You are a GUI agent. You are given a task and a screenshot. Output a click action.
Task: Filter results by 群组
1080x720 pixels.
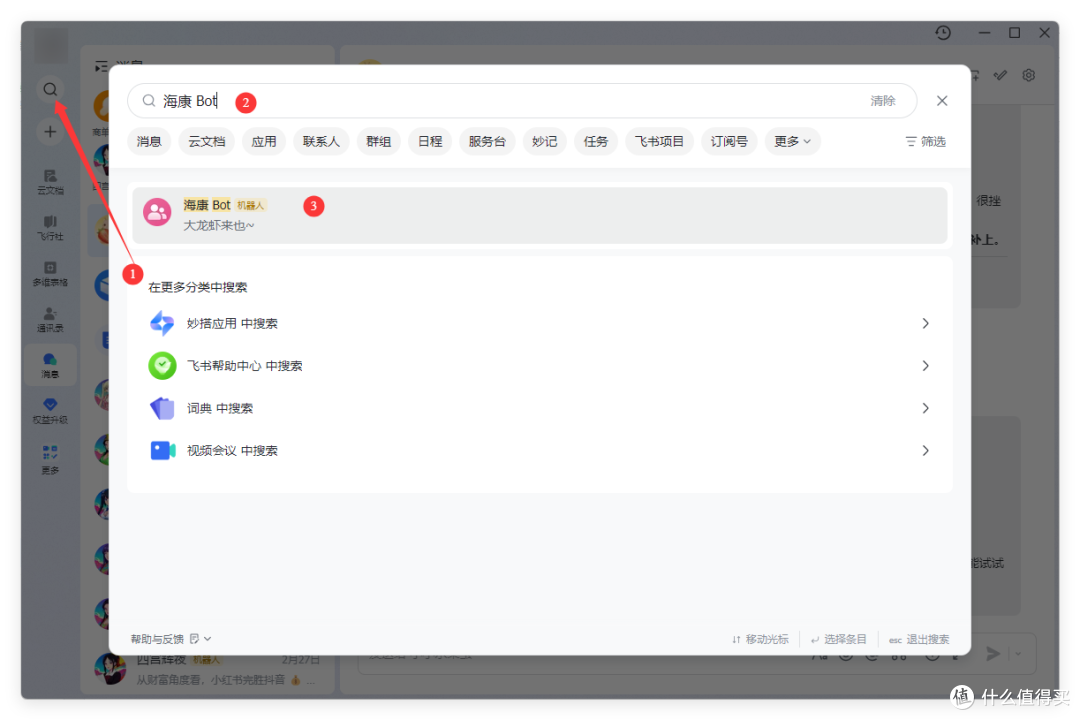click(x=379, y=141)
